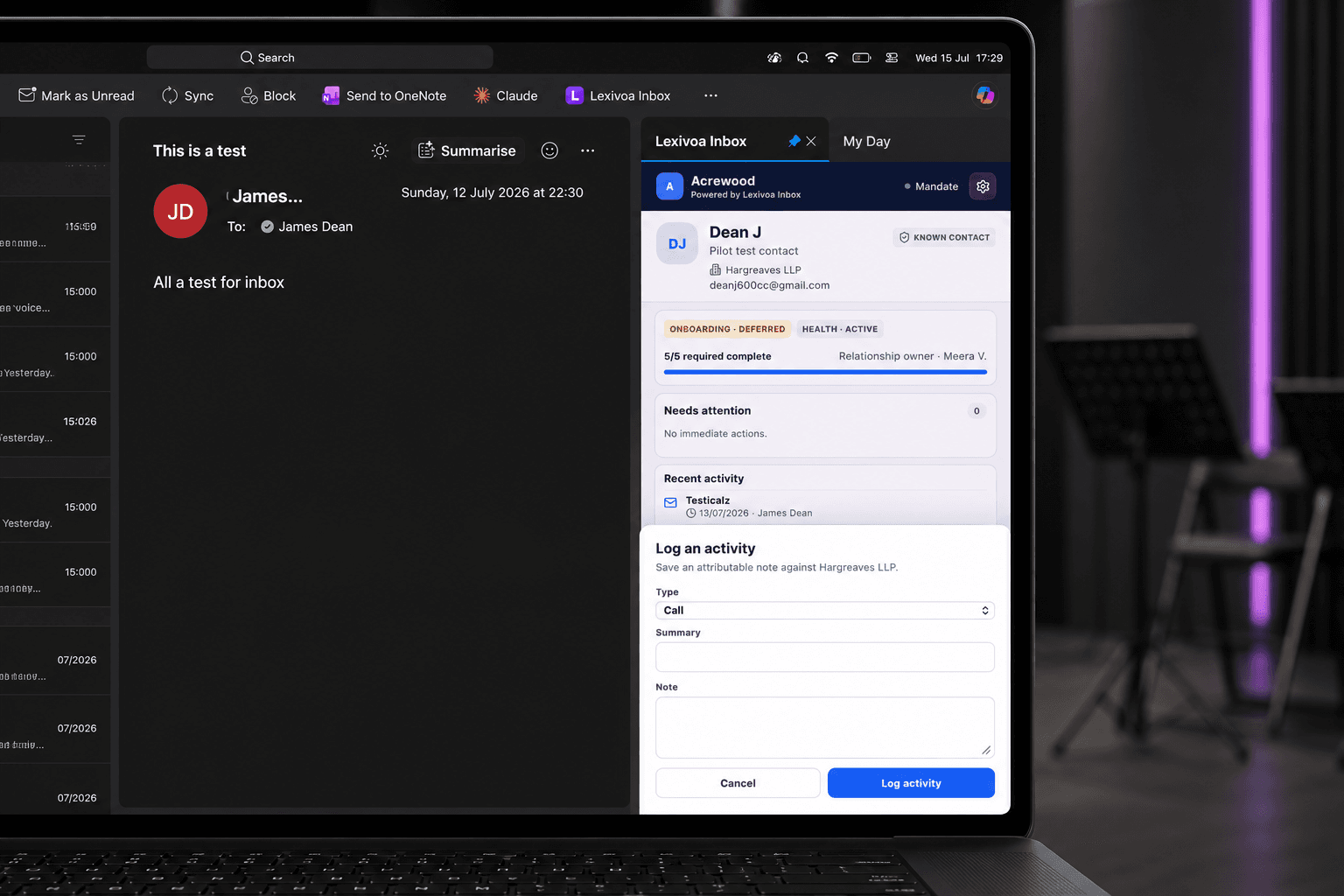This screenshot has height=896, width=1344.
Task: Click the "This is a test" subject
Action: (199, 150)
